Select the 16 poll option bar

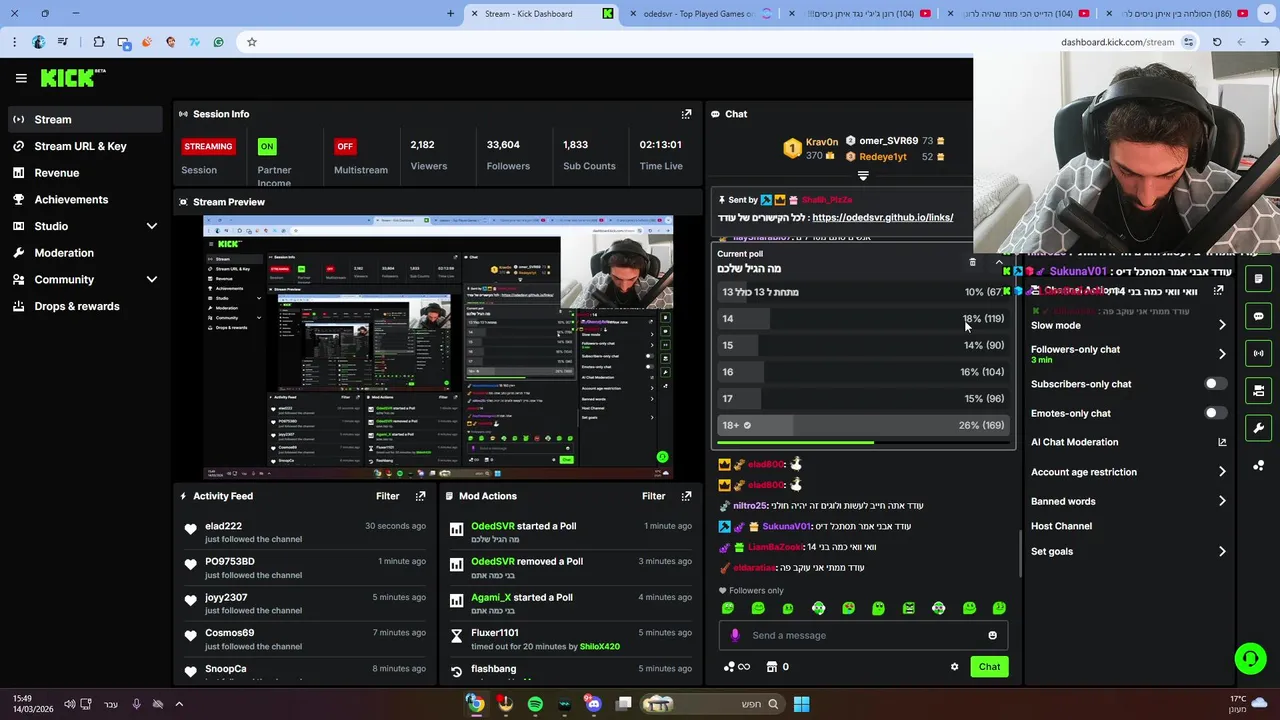pyautogui.click(x=863, y=372)
